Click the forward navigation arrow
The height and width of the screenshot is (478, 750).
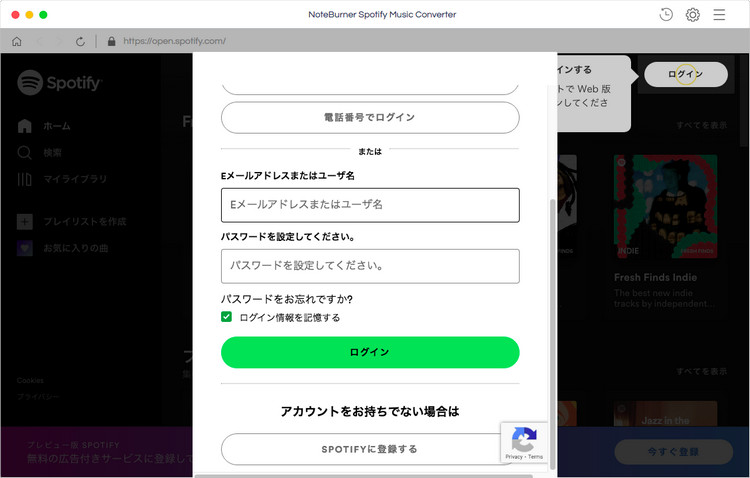click(59, 42)
